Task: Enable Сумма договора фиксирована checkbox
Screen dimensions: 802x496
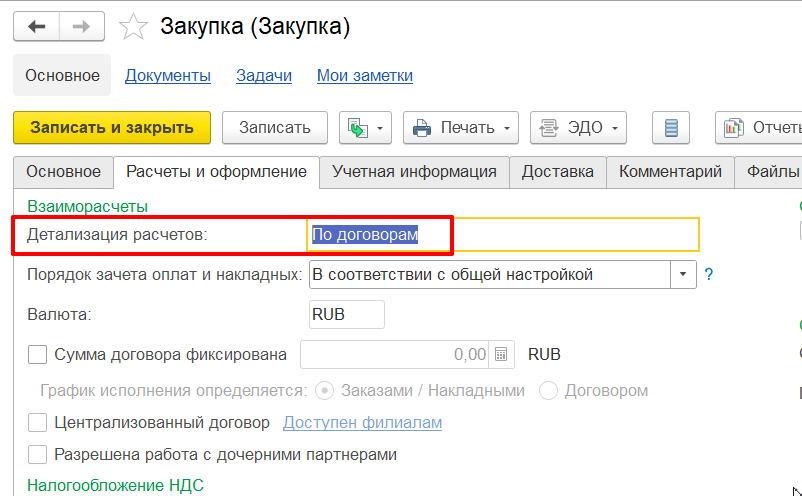Action: point(38,354)
